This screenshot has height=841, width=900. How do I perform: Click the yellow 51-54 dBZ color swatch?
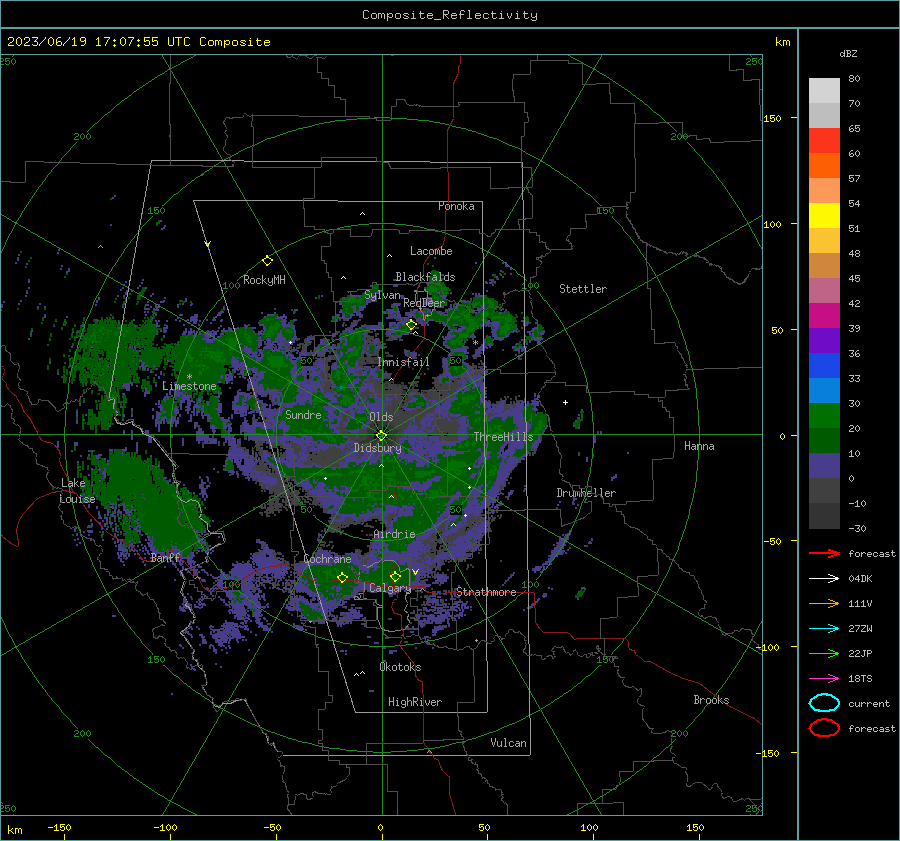824,216
